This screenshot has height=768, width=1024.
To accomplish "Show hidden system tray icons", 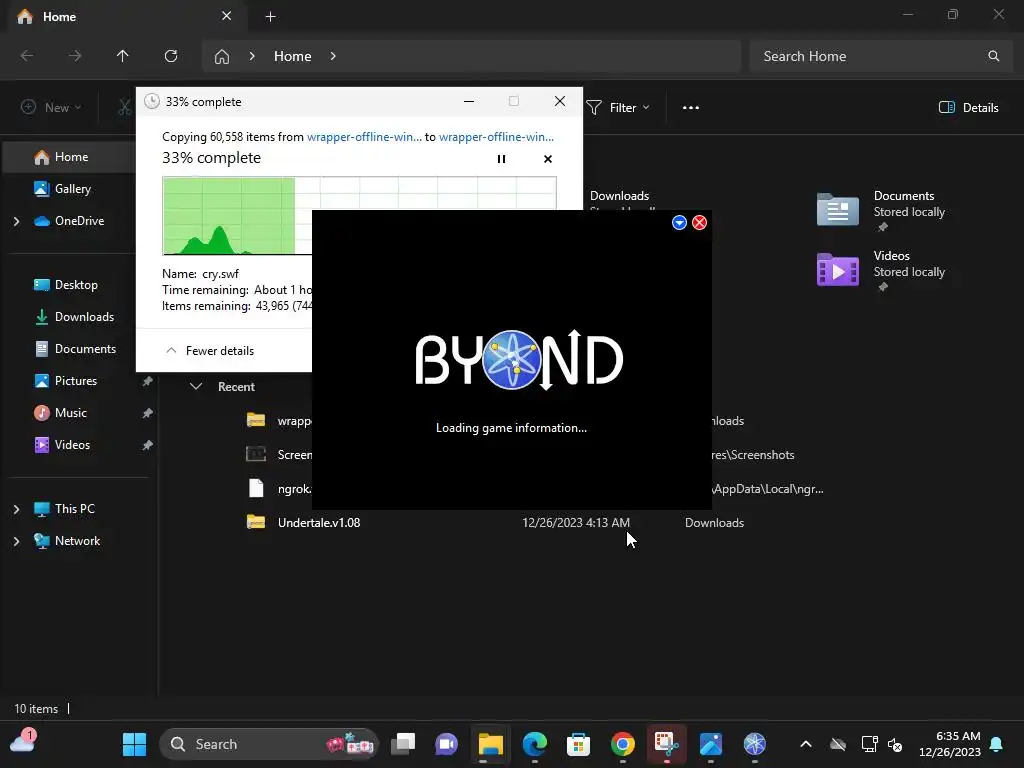I will (806, 744).
